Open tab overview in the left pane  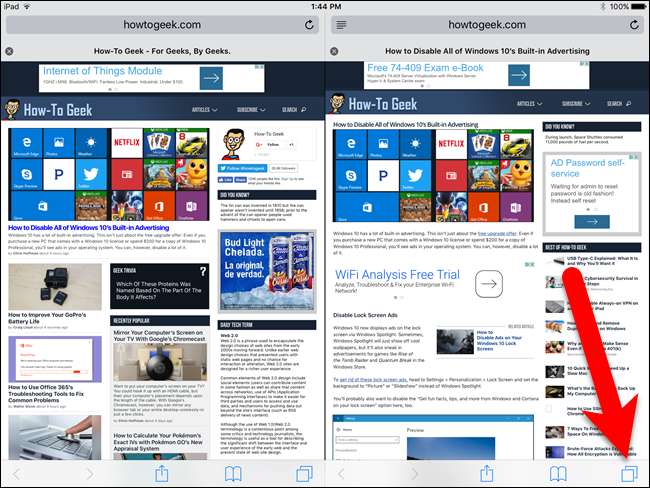[305, 473]
